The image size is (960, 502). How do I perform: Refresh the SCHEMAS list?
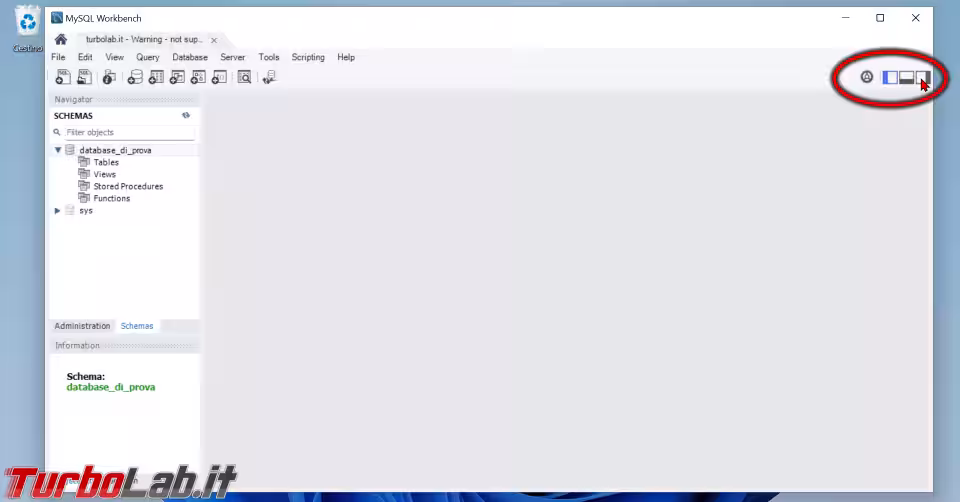click(186, 115)
